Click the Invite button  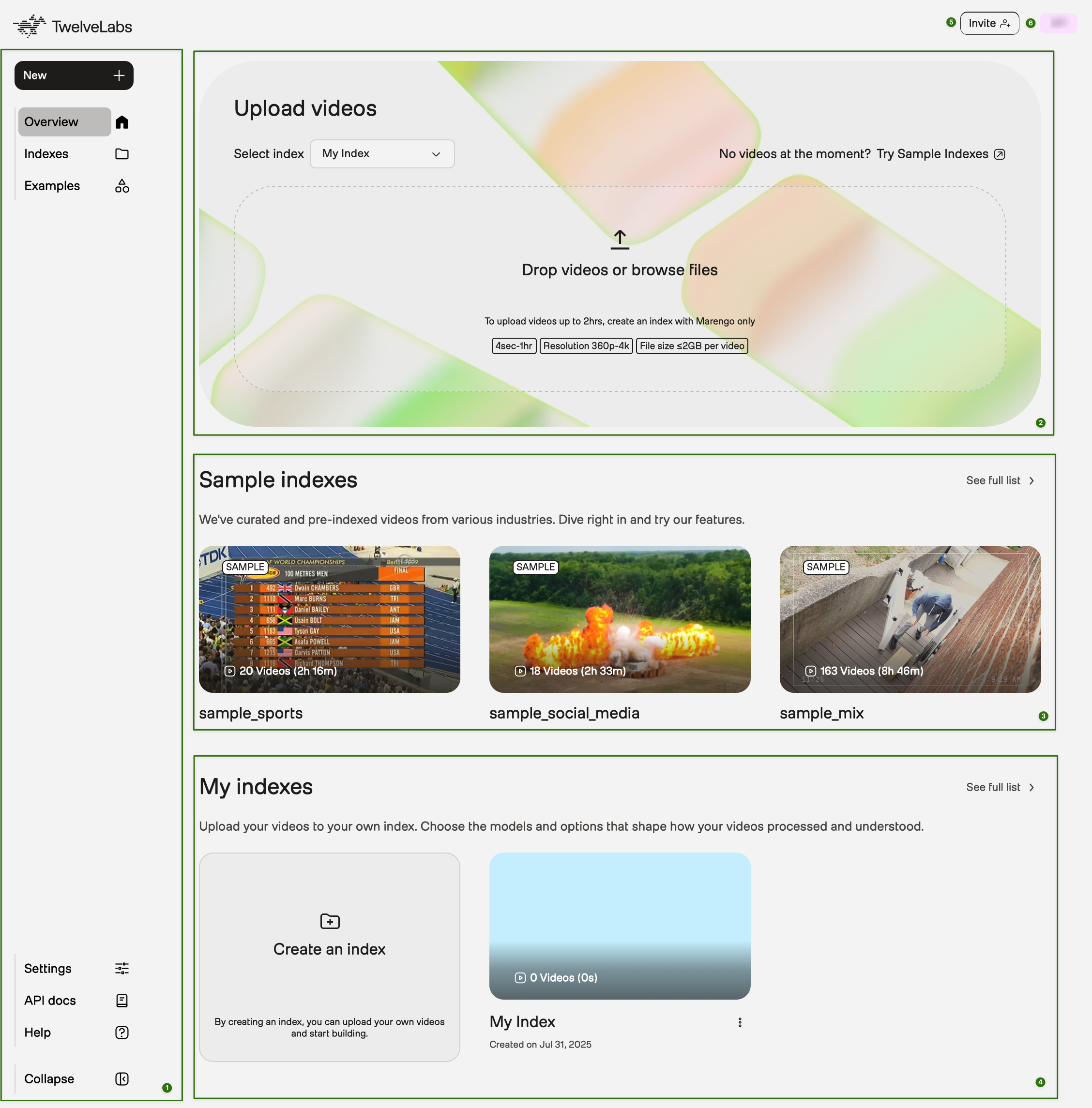989,23
